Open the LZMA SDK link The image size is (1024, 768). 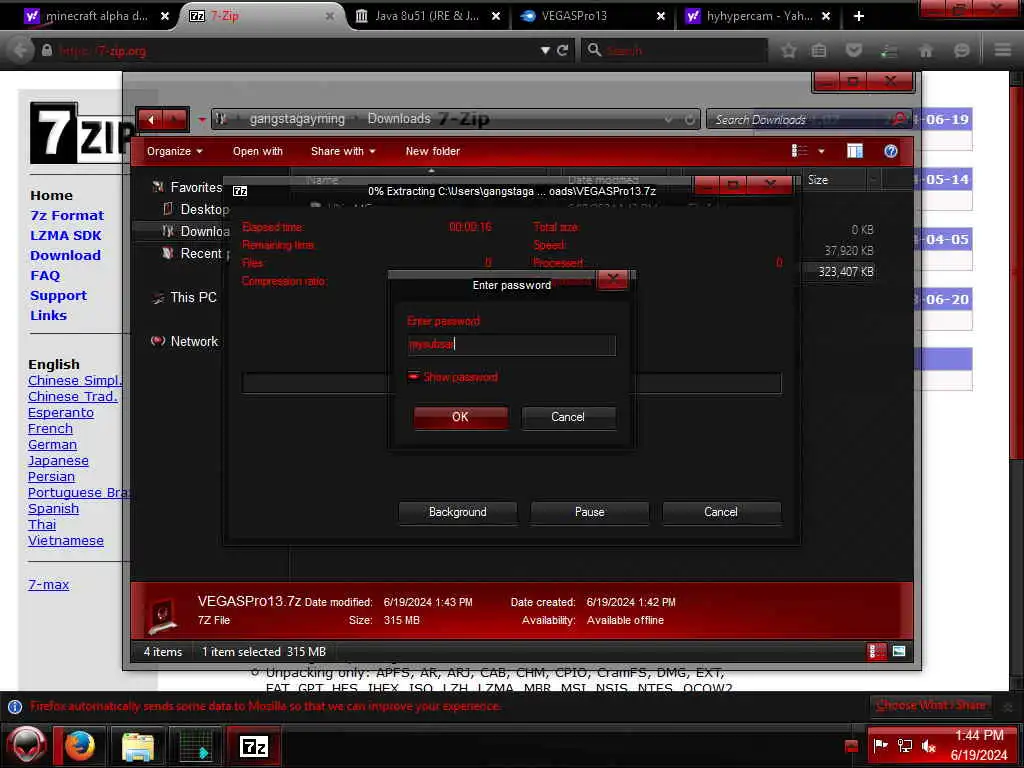65,236
